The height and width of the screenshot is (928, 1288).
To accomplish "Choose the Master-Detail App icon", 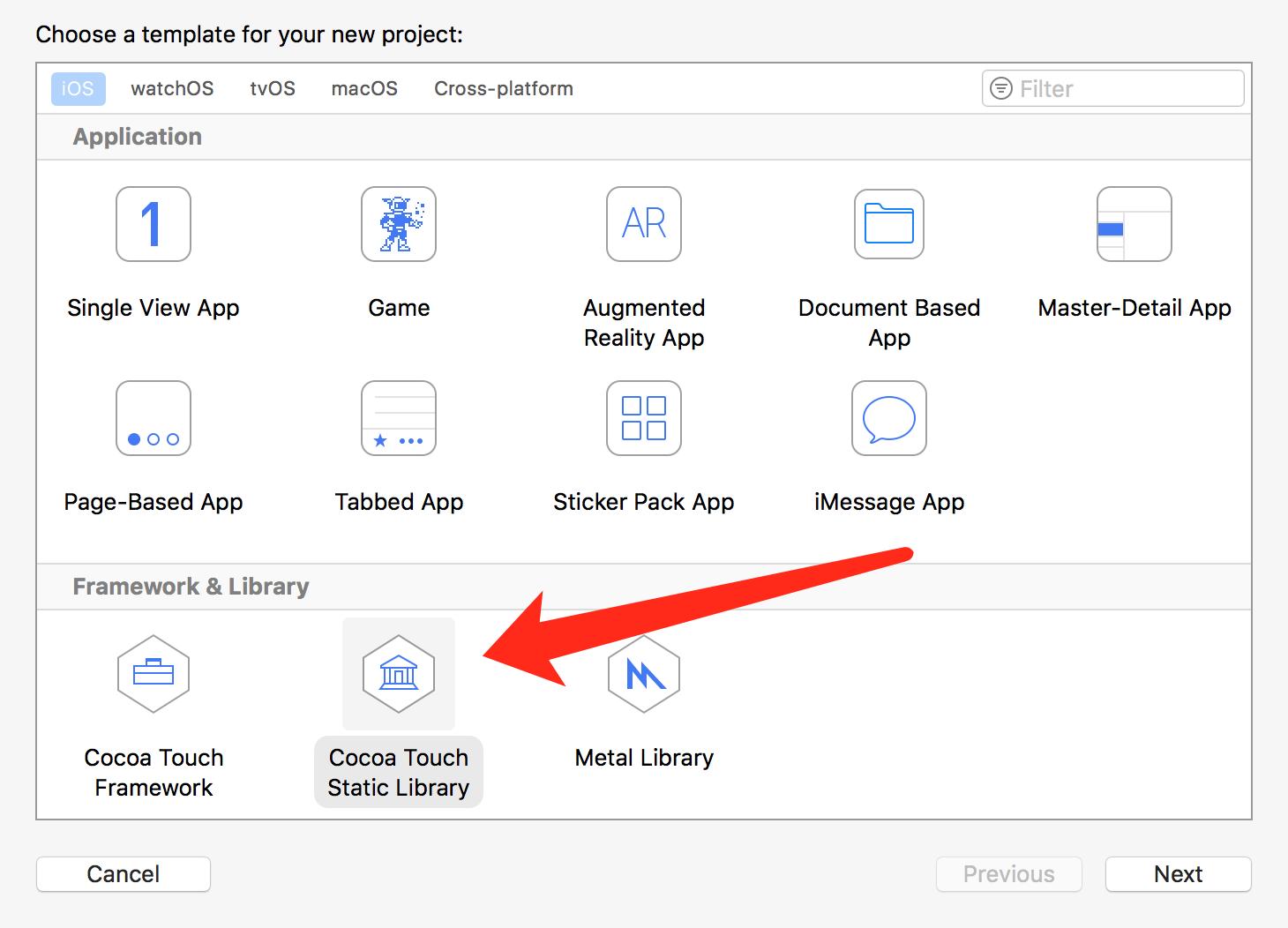I will pos(1134,224).
